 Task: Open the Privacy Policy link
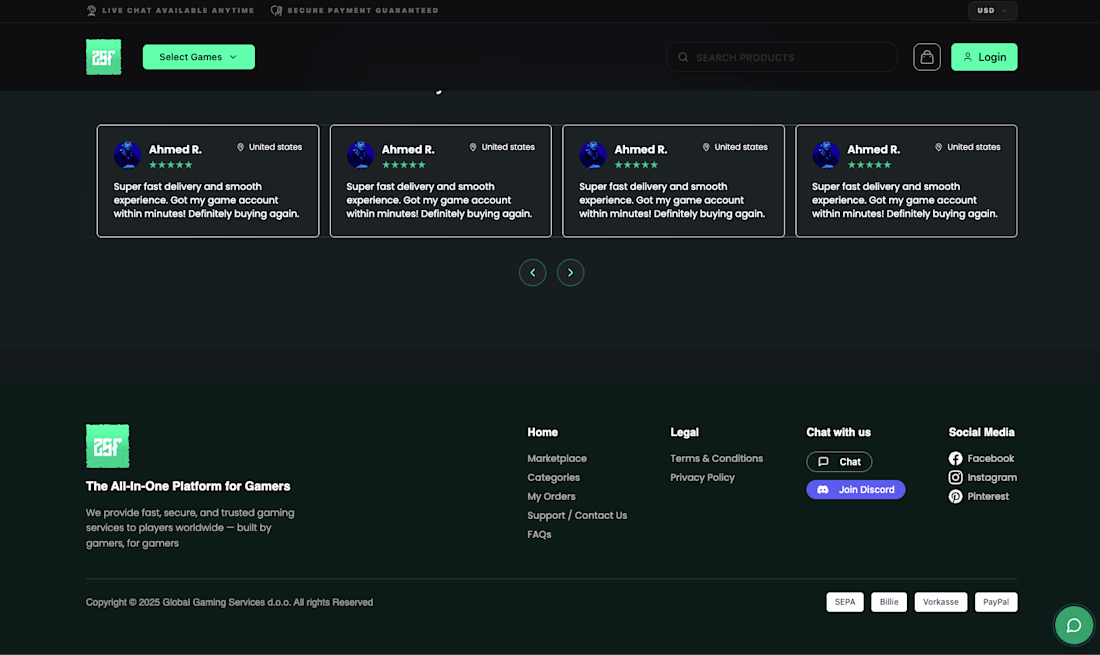pos(702,478)
